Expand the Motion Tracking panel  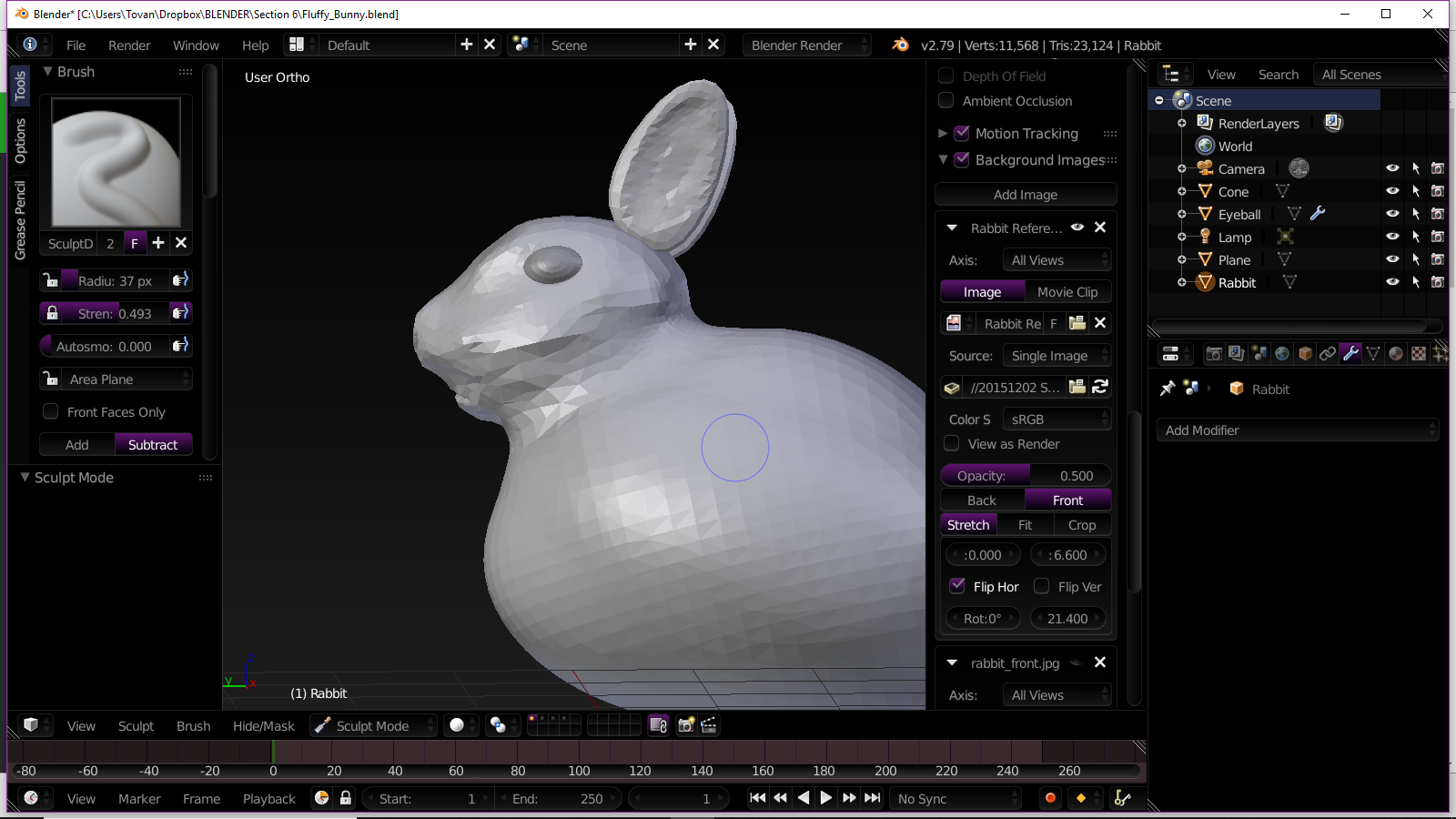(943, 134)
